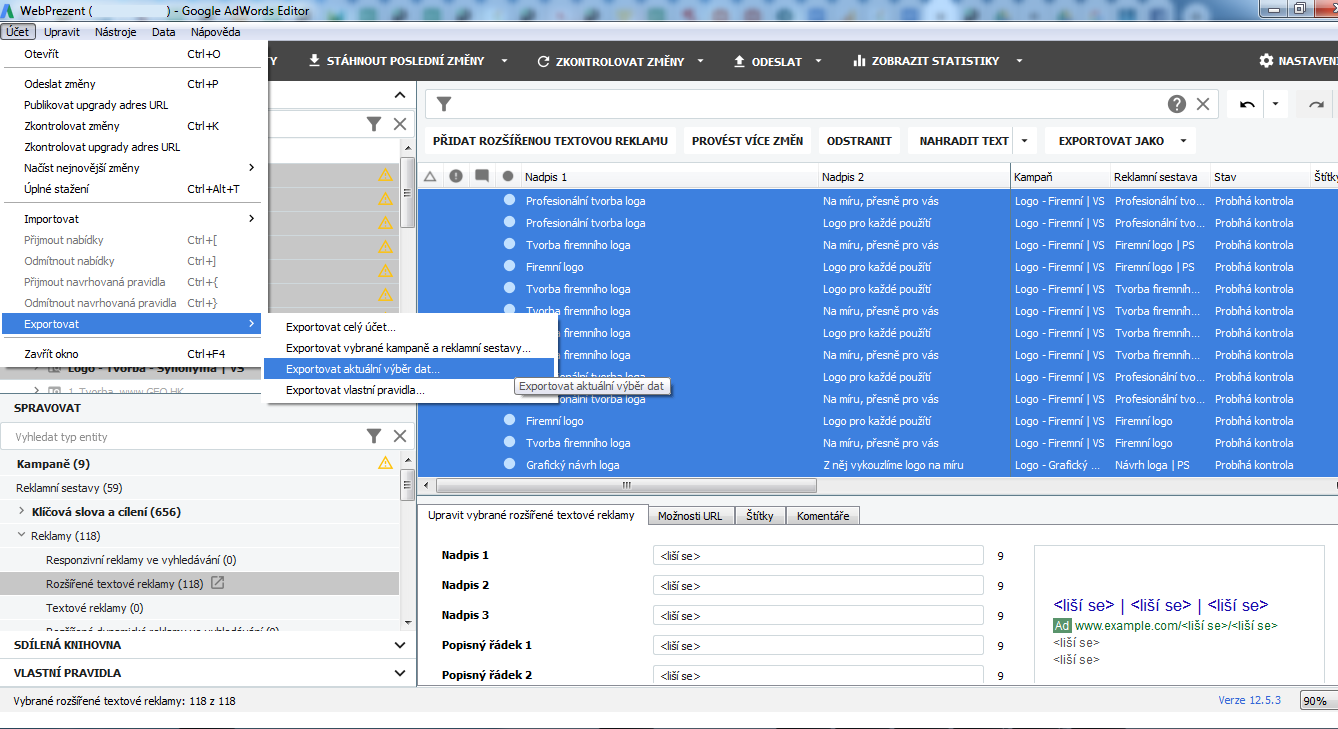Sort table by Nadpis 1 column
The width and height of the screenshot is (1338, 729).
click(x=669, y=177)
